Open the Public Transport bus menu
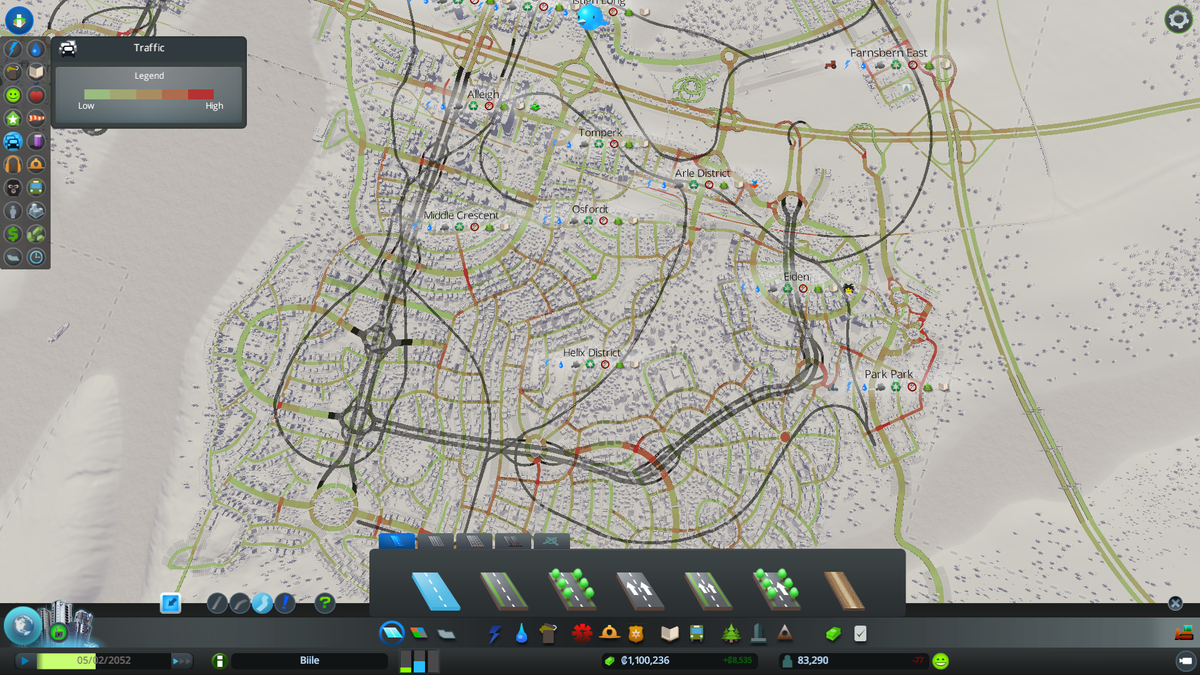This screenshot has width=1200, height=675. (x=696, y=633)
